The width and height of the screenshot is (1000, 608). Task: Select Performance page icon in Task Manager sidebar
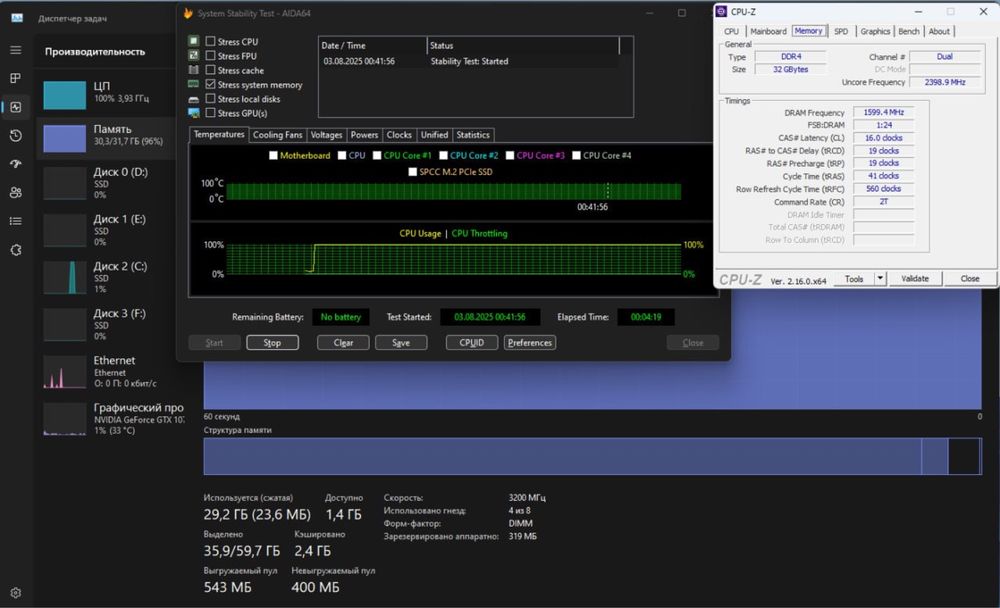(x=16, y=107)
